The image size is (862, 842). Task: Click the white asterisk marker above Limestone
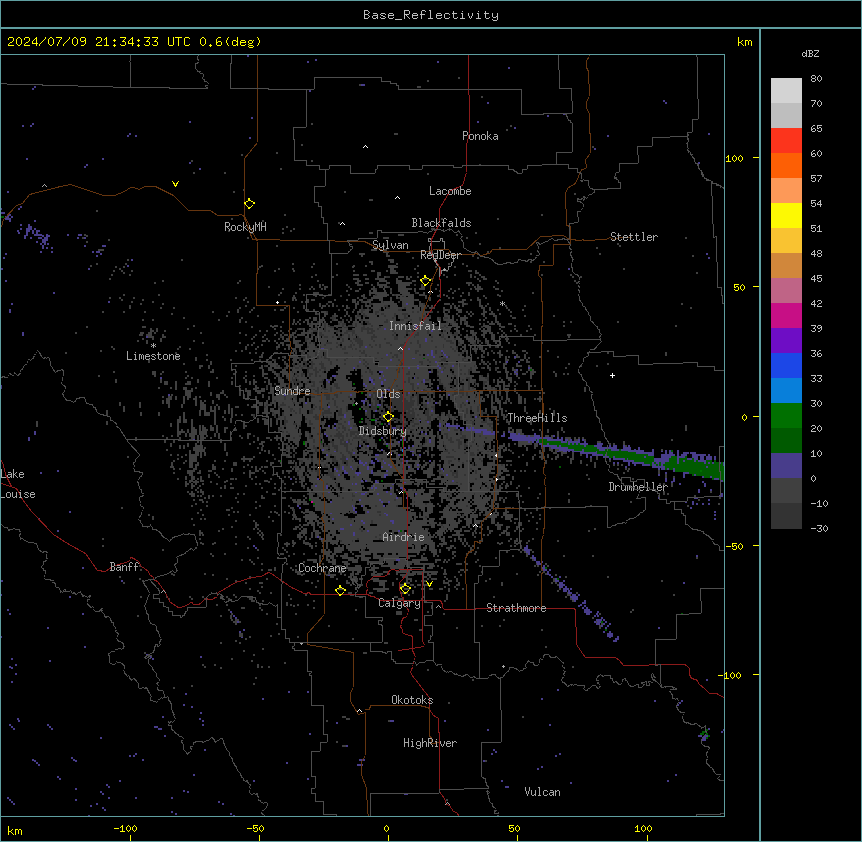point(153,346)
